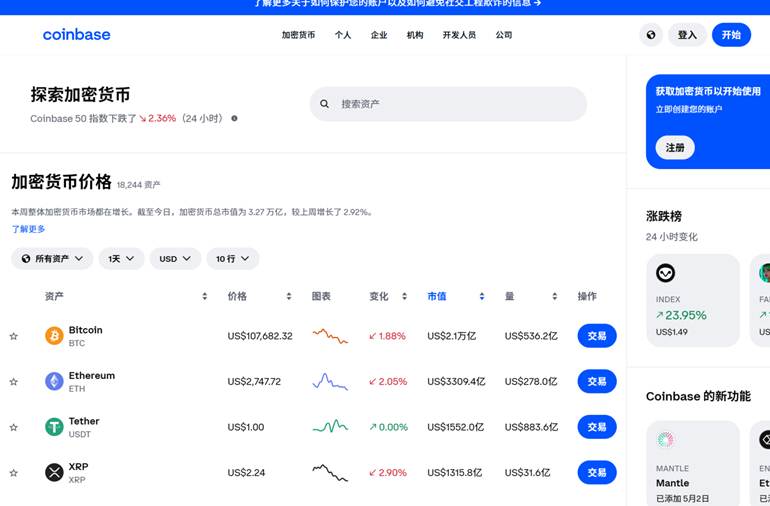Open the 加密货币 nav menu
This screenshot has width=770, height=506.
pyautogui.click(x=298, y=35)
